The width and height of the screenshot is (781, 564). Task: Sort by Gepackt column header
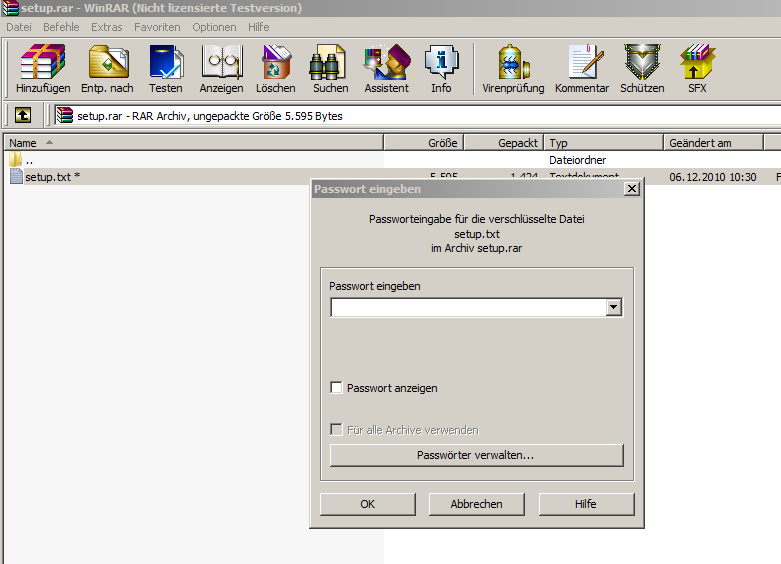coord(504,143)
